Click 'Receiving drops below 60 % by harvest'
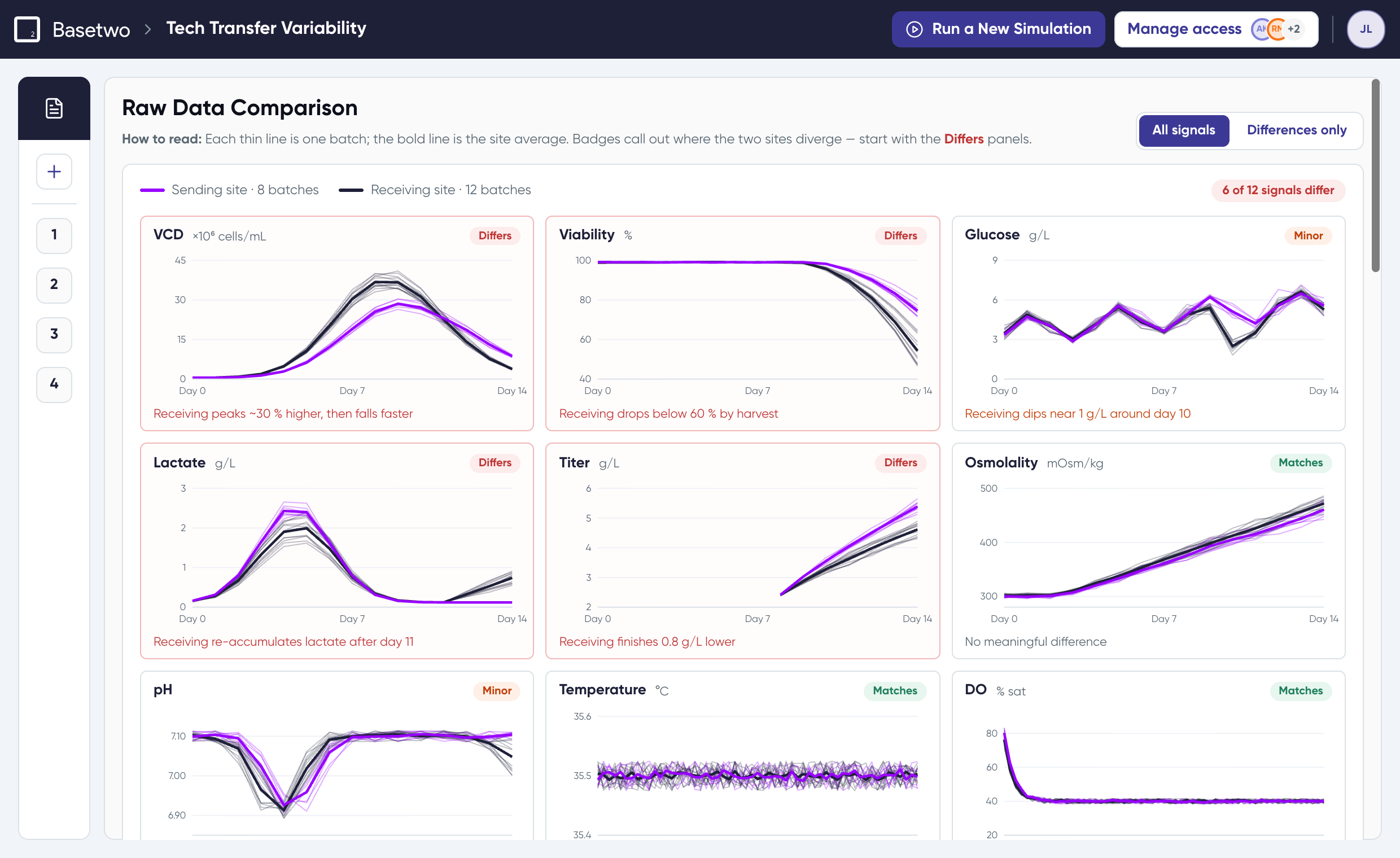The width and height of the screenshot is (1400, 858). pos(668,414)
